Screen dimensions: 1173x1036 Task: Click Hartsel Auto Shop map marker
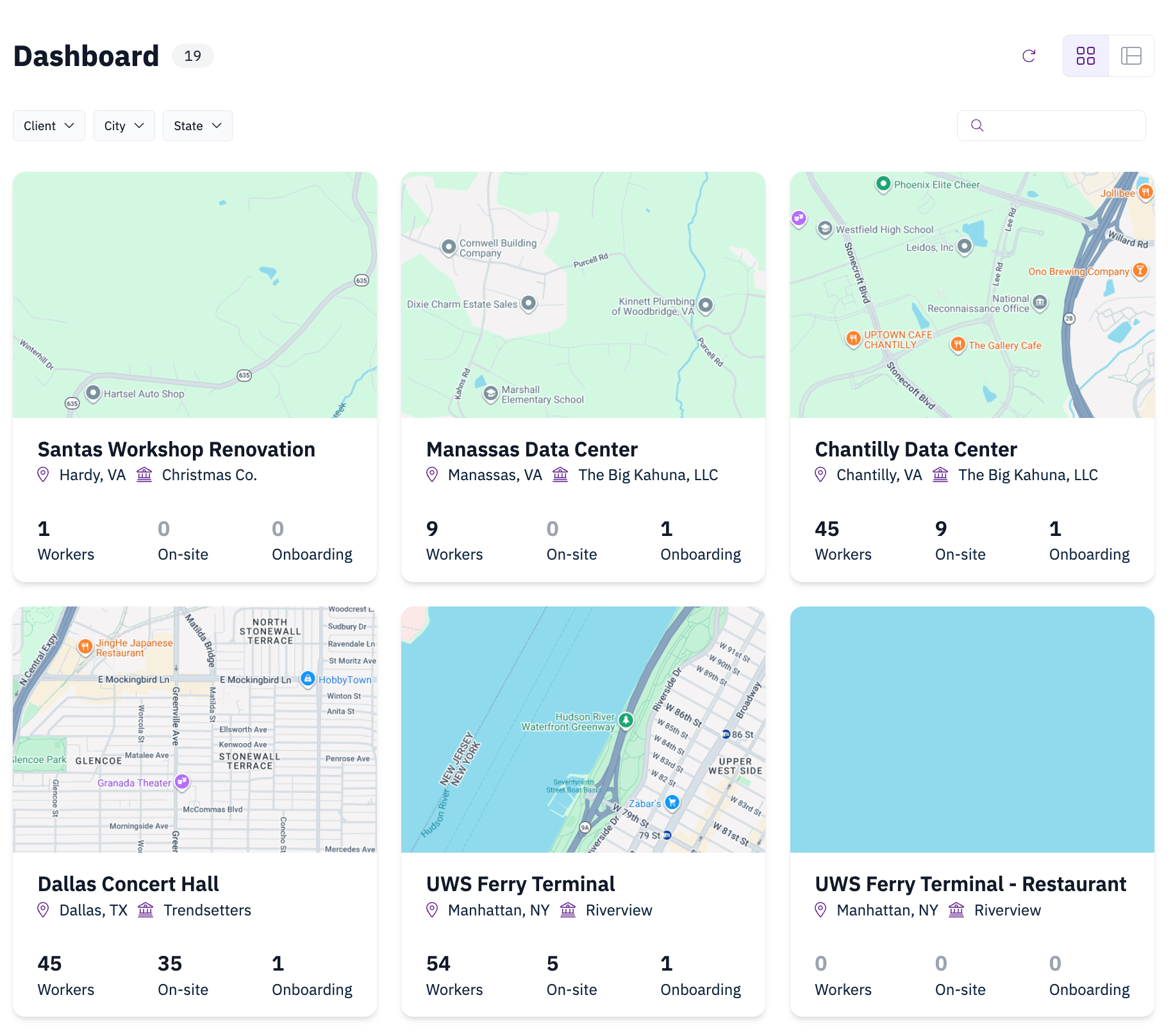93,392
